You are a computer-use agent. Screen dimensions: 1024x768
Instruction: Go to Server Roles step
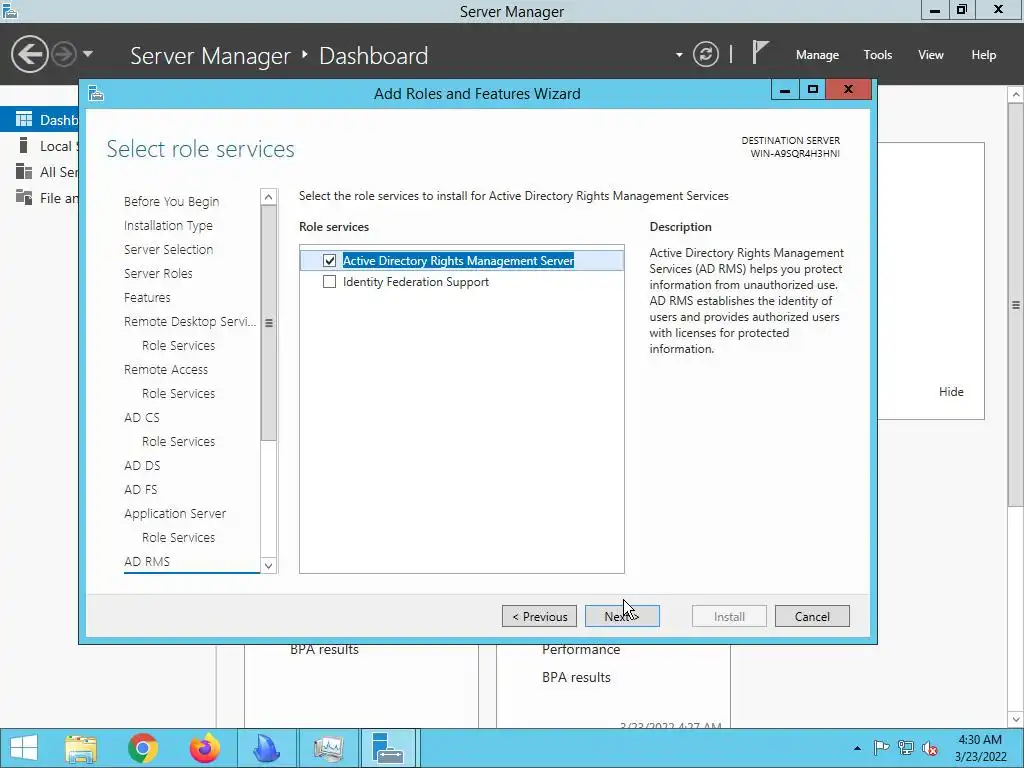[158, 274]
